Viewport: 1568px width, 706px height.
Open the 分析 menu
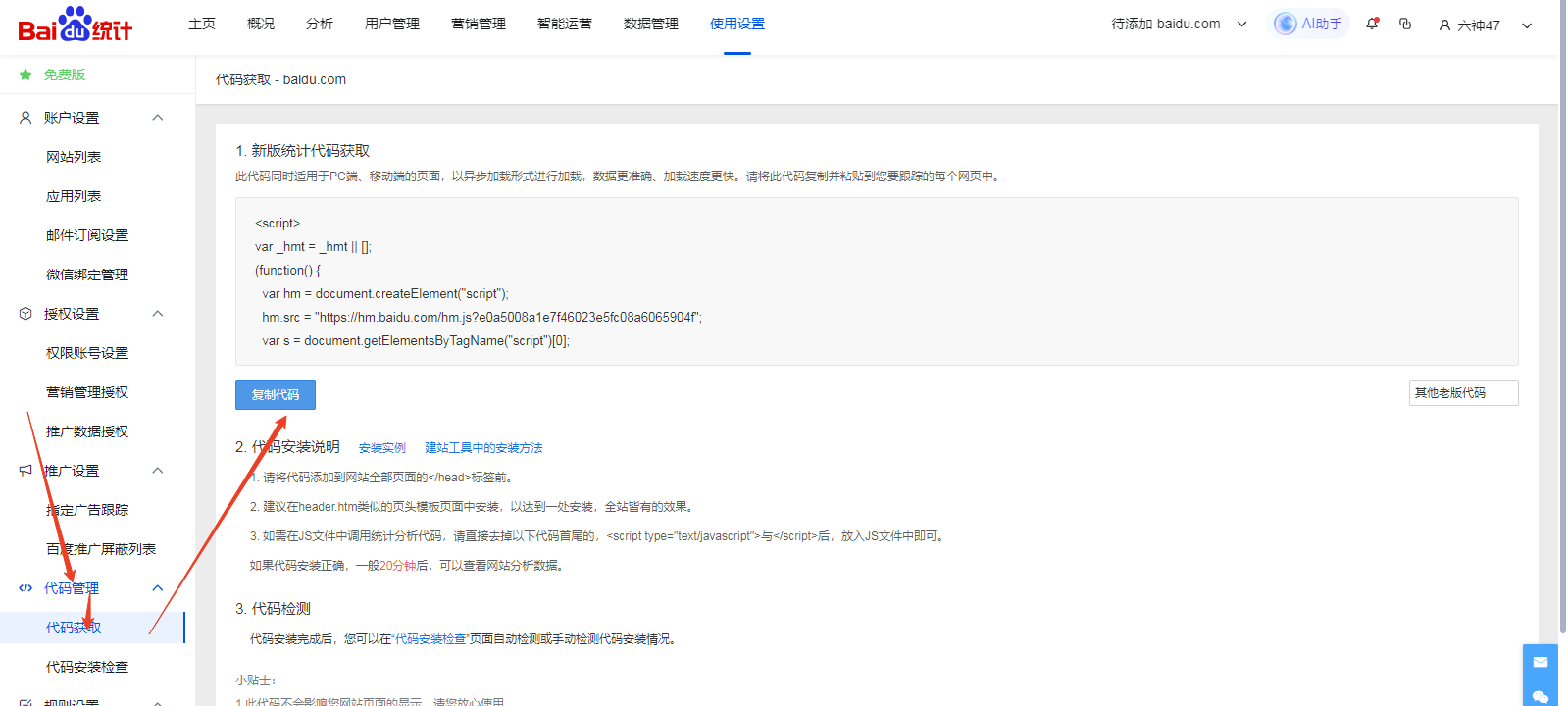[x=320, y=24]
